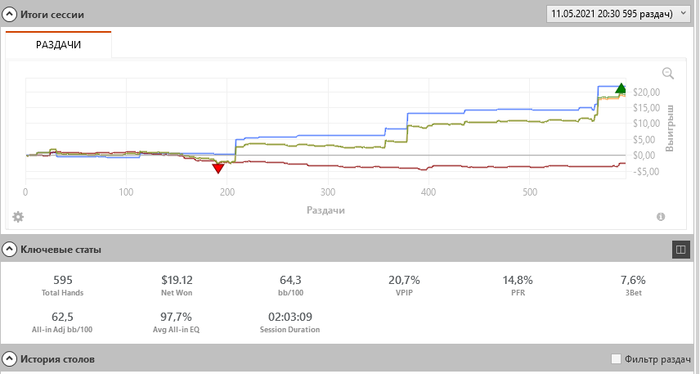Click the red downward triangle marker
This screenshot has width=700, height=374.
point(218,168)
